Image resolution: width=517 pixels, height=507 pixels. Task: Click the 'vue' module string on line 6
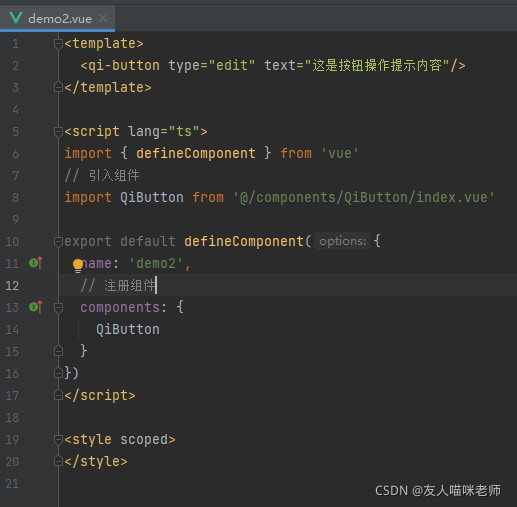tap(340, 154)
